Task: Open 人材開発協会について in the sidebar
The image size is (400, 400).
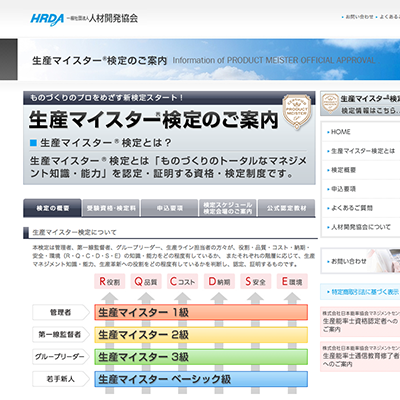Action: click(361, 227)
